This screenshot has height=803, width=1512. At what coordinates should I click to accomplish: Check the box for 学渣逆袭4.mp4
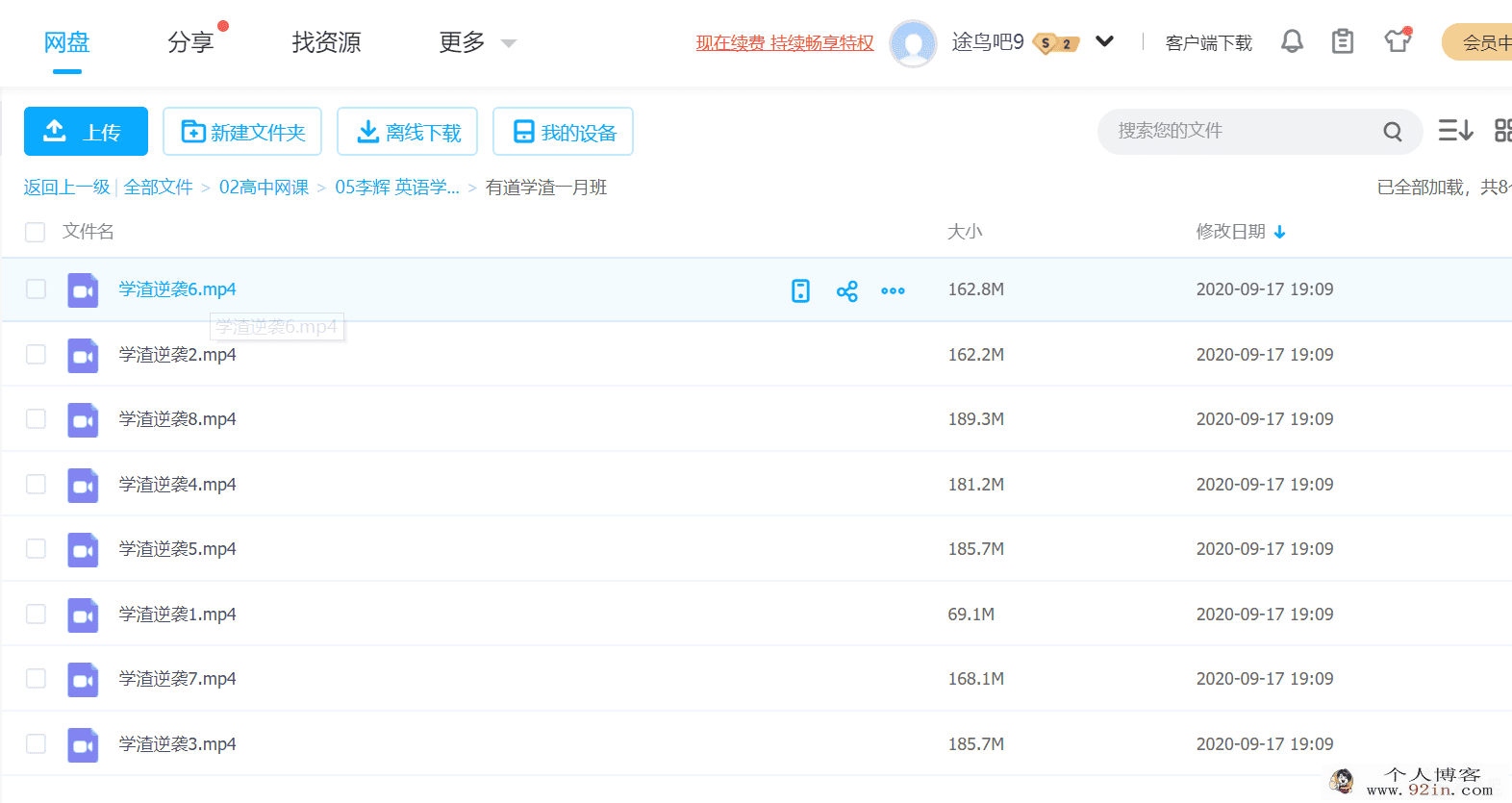[x=36, y=484]
